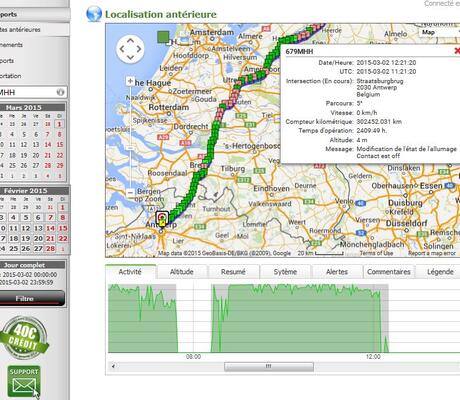Click the 2015-03-02 00:00:00 start date
The width and height of the screenshot is (460, 400).
29,275
